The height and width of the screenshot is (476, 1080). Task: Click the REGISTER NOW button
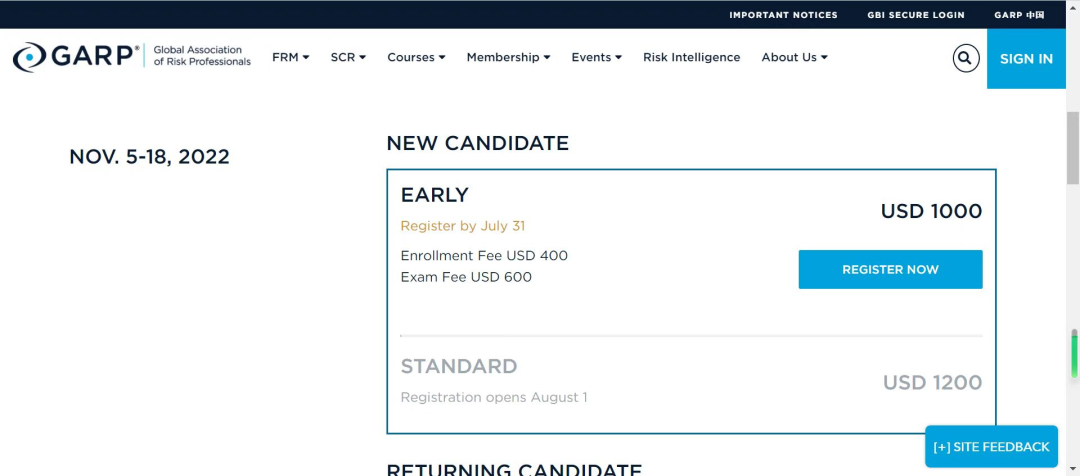(x=890, y=270)
